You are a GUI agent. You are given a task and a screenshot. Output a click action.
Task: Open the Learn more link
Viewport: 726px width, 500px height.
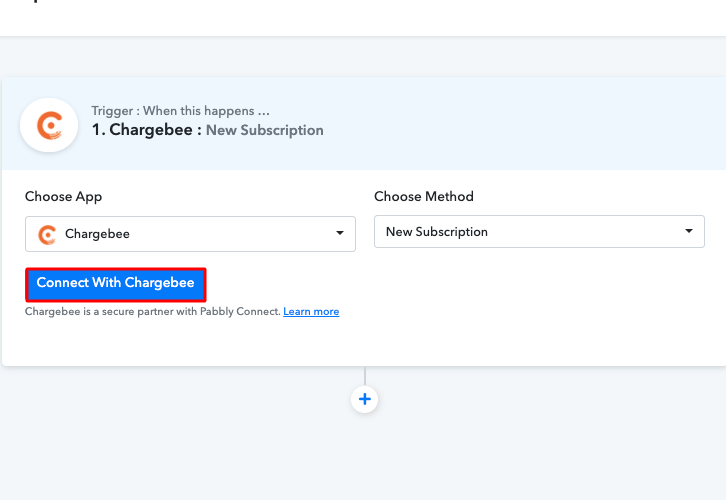click(311, 312)
